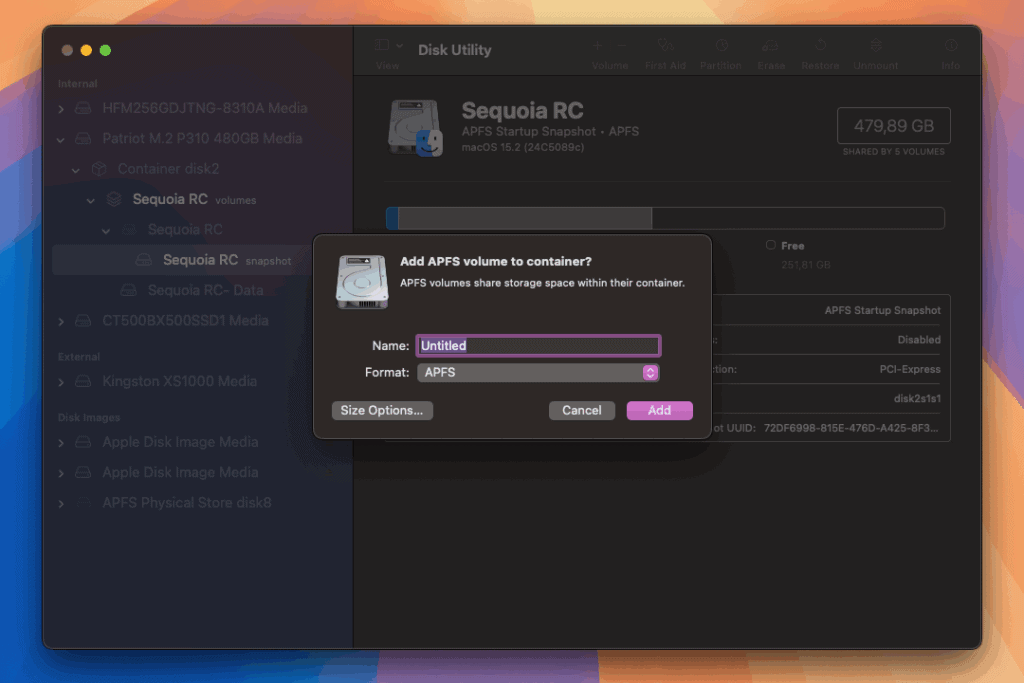Open the View sidebar dropdown
Viewport: 1024px width, 683px height.
[x=388, y=46]
